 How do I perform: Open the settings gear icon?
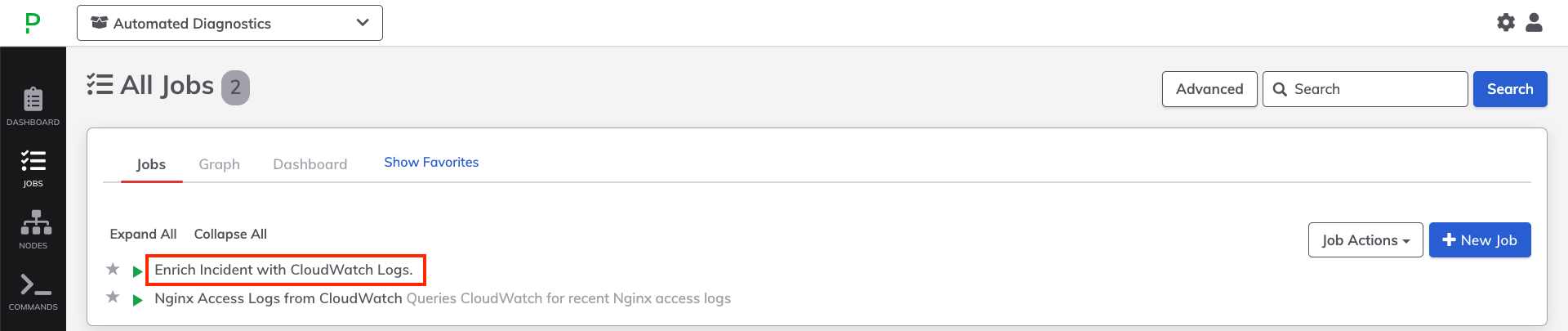pos(1506,23)
